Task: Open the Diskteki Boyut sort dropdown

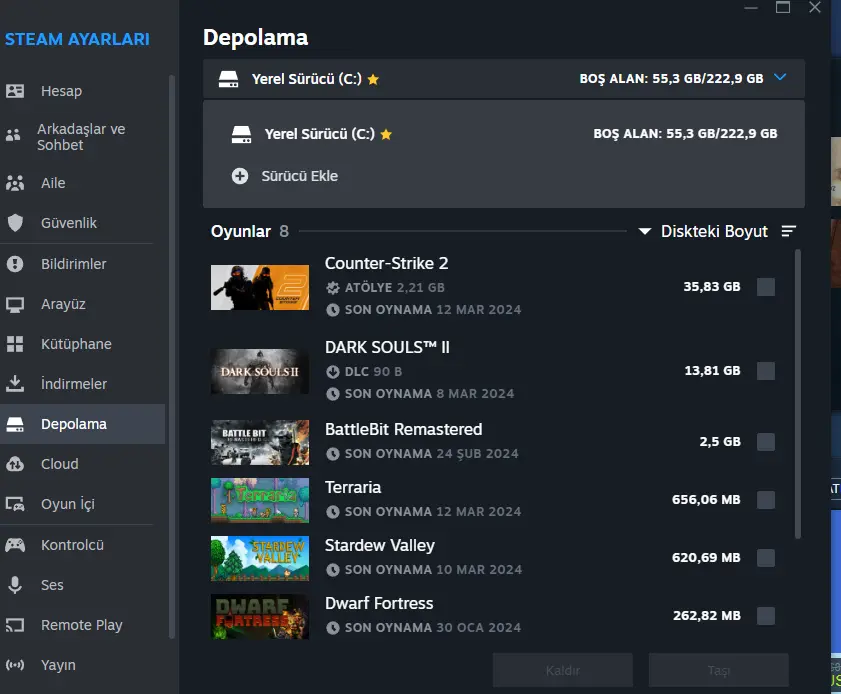Action: click(x=704, y=231)
